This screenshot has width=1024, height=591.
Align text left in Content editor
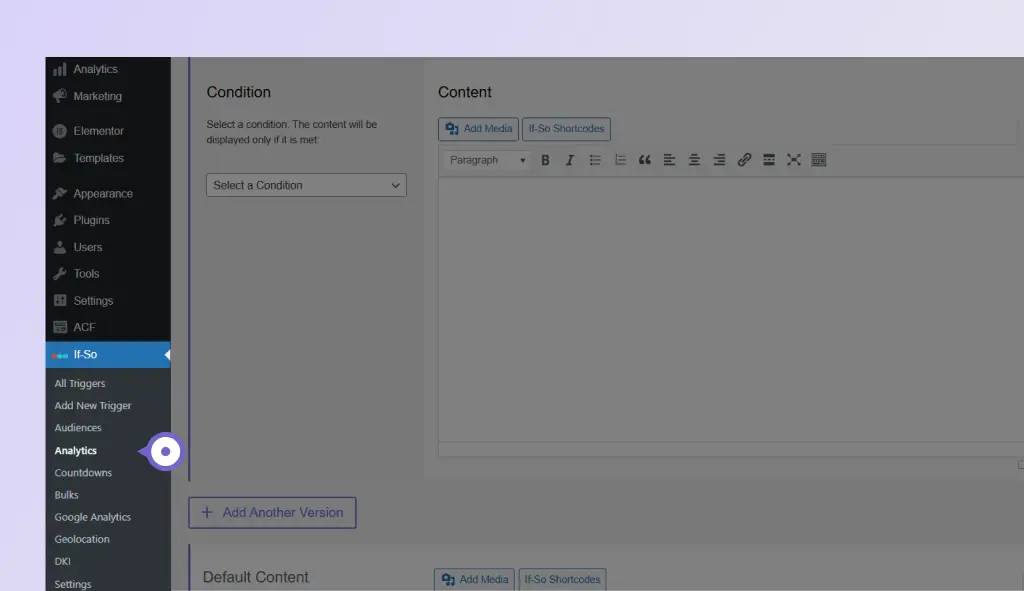click(669, 160)
